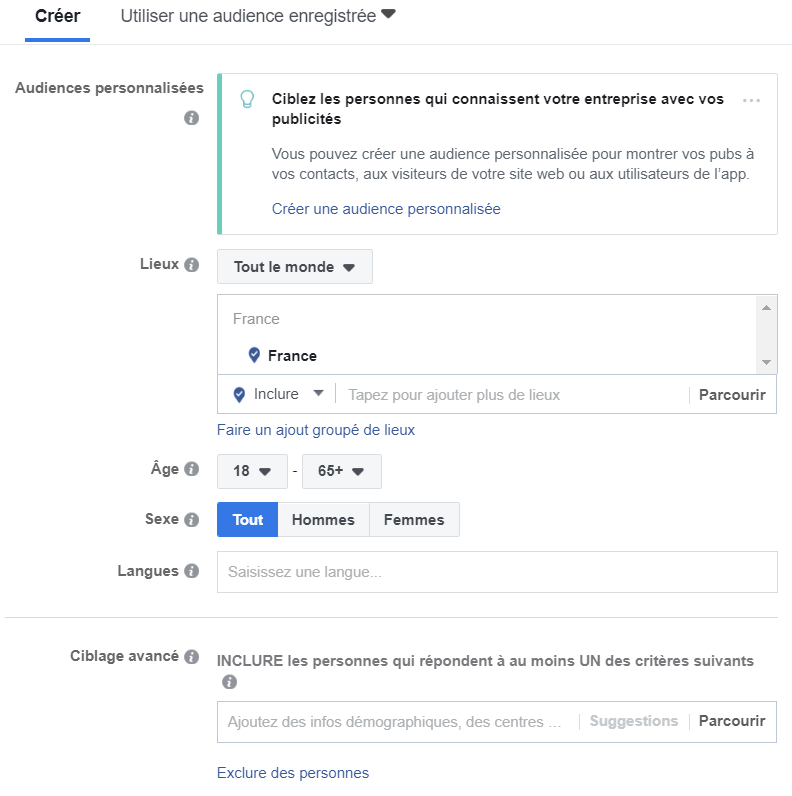Click Faire un ajout groupé de lieux
Image resolution: width=792 pixels, height=796 pixels.
click(316, 430)
